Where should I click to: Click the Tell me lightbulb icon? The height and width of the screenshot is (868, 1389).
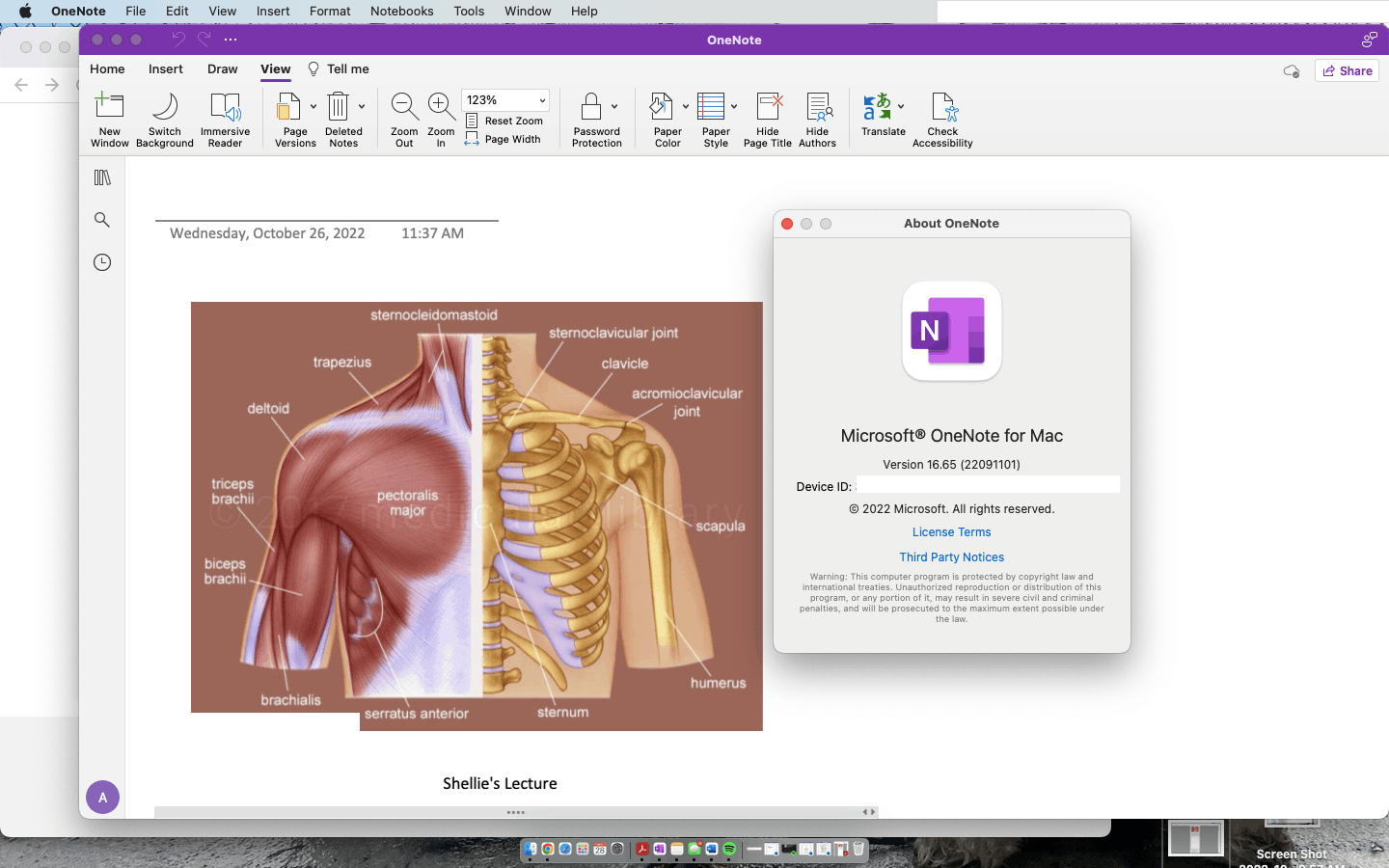(x=313, y=69)
